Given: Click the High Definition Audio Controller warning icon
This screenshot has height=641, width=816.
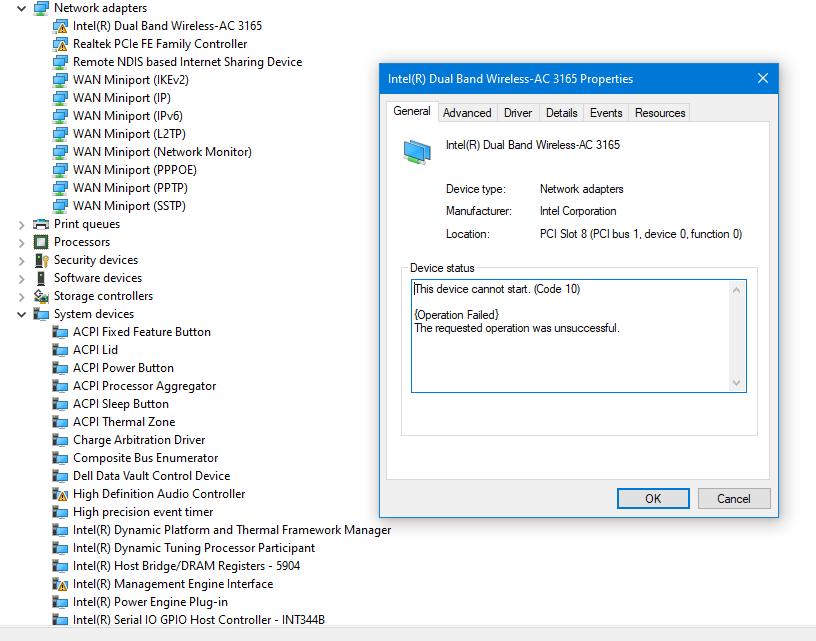Looking at the screenshot, I should 60,494.
